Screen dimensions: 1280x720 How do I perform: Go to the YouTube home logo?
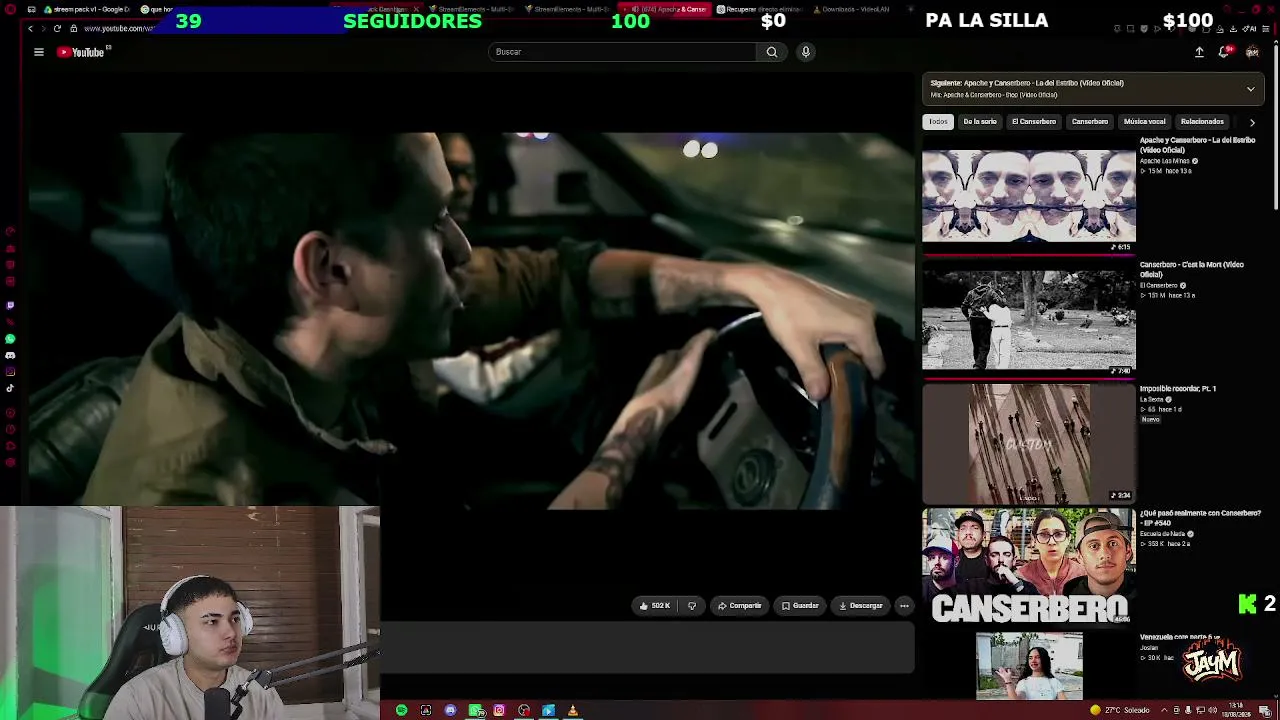(x=83, y=52)
